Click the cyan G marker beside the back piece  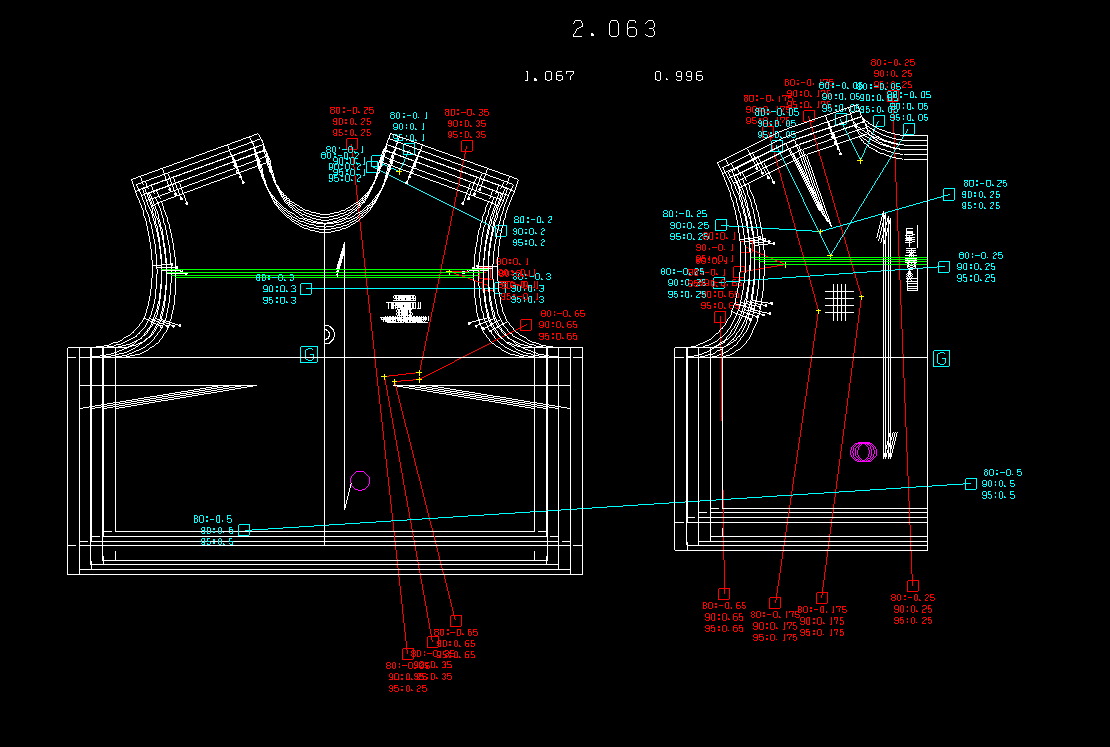coord(941,359)
